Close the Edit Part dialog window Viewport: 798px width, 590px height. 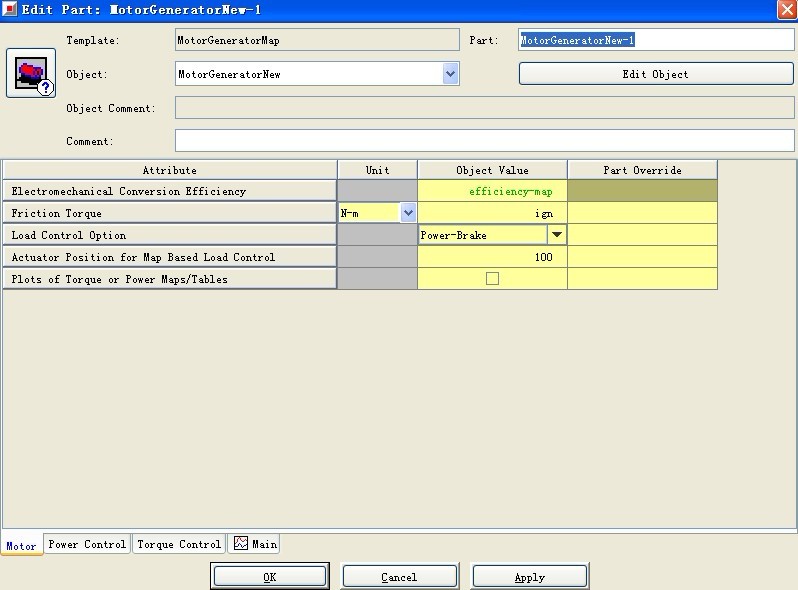(x=786, y=9)
